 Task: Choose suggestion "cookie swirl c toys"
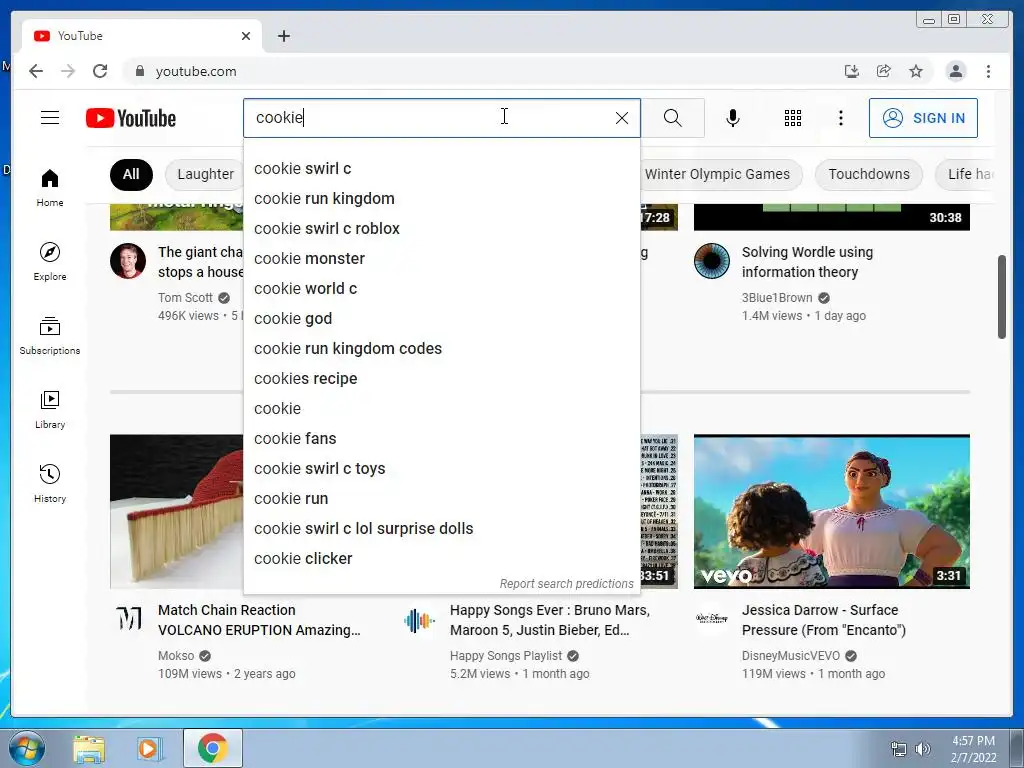point(441,469)
